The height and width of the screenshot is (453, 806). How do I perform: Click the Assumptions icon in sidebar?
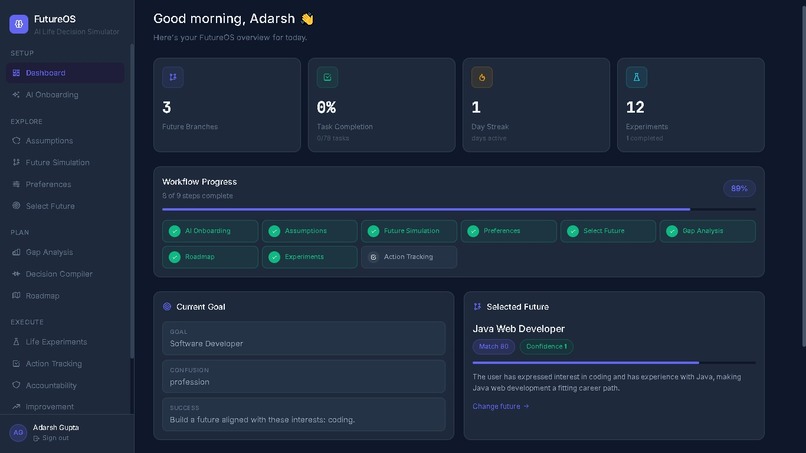click(x=16, y=140)
